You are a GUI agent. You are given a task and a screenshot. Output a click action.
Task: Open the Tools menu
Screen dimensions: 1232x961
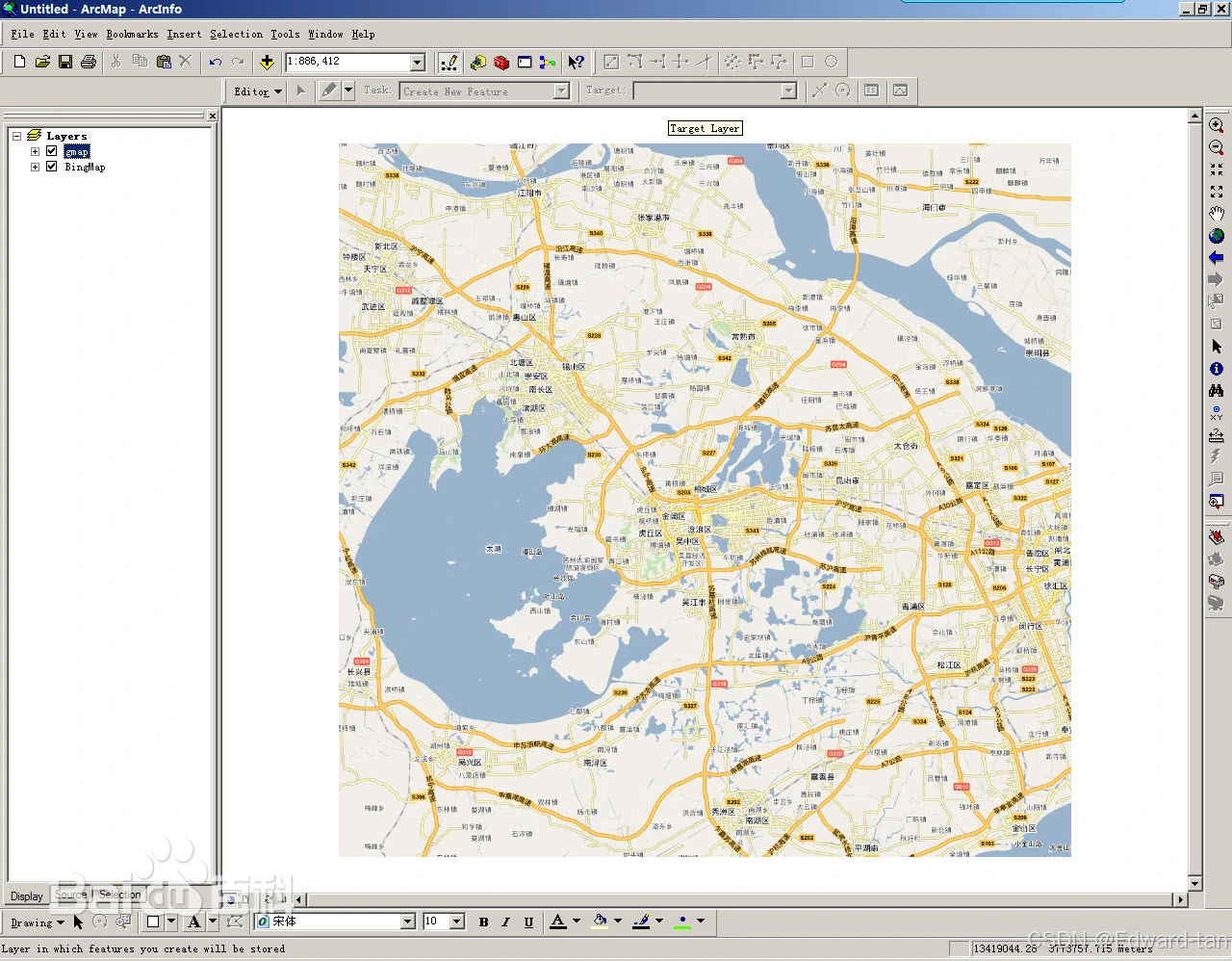(x=286, y=34)
